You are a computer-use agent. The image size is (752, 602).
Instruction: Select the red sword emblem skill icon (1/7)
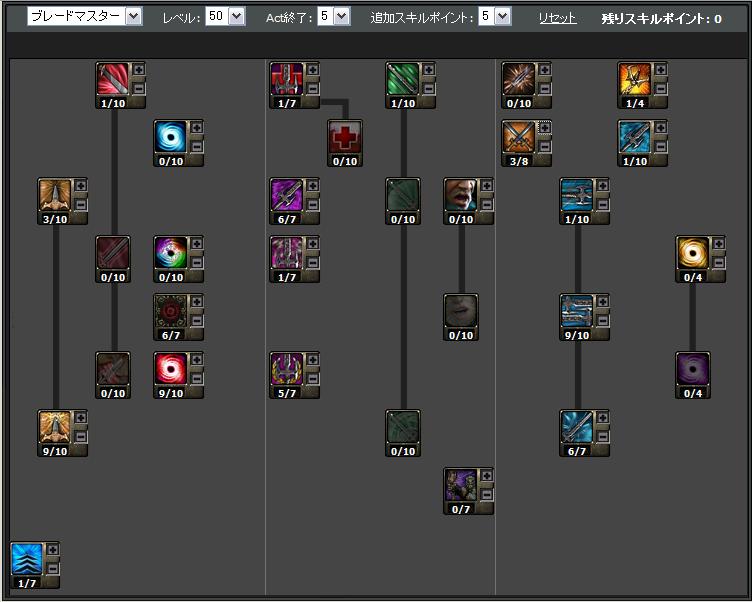[287, 79]
